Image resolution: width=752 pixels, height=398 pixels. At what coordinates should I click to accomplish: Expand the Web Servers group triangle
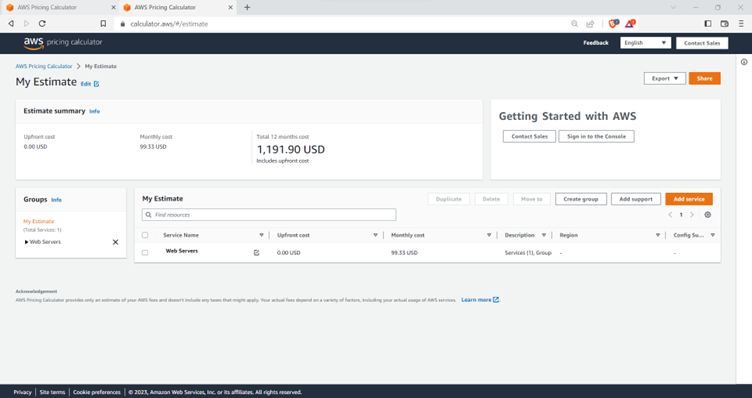tap(26, 242)
